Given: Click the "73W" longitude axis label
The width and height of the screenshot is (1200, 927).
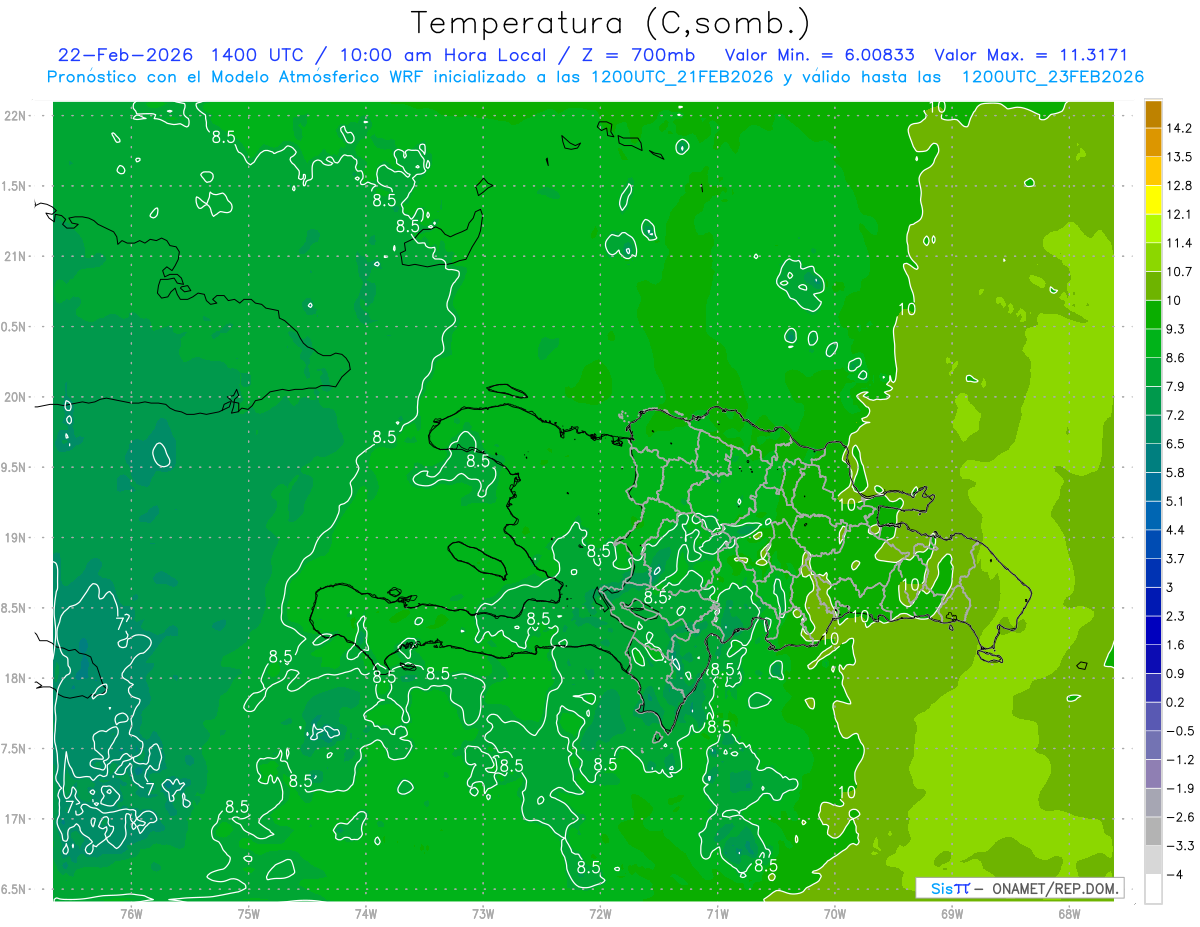Looking at the screenshot, I should (483, 915).
